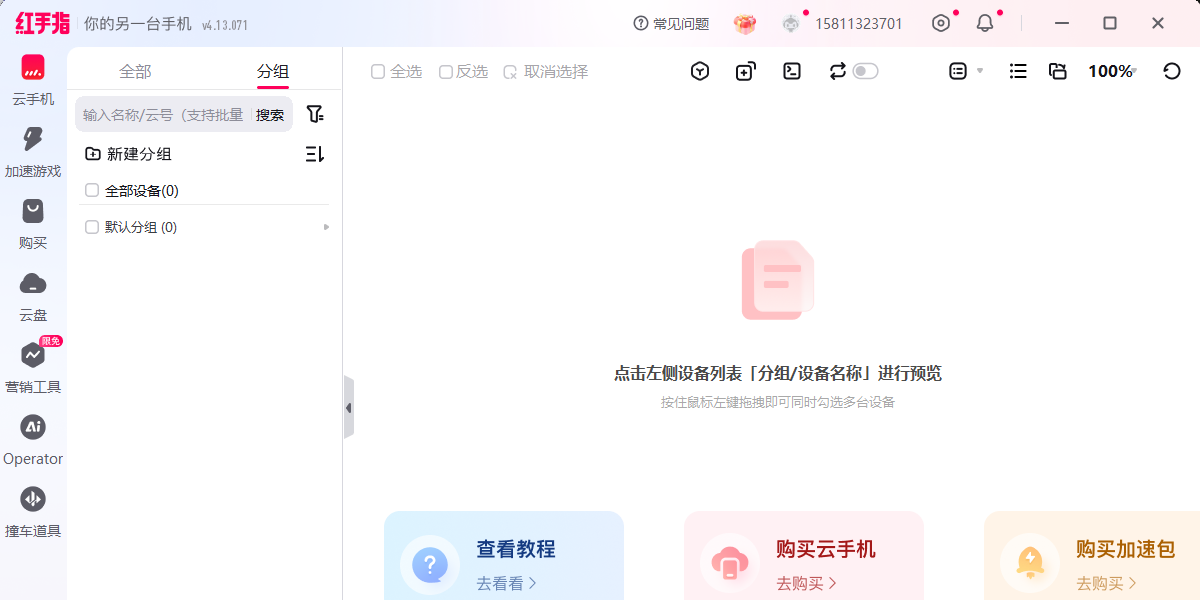
Task: Click the gift box icon in title bar
Action: pyautogui.click(x=745, y=24)
